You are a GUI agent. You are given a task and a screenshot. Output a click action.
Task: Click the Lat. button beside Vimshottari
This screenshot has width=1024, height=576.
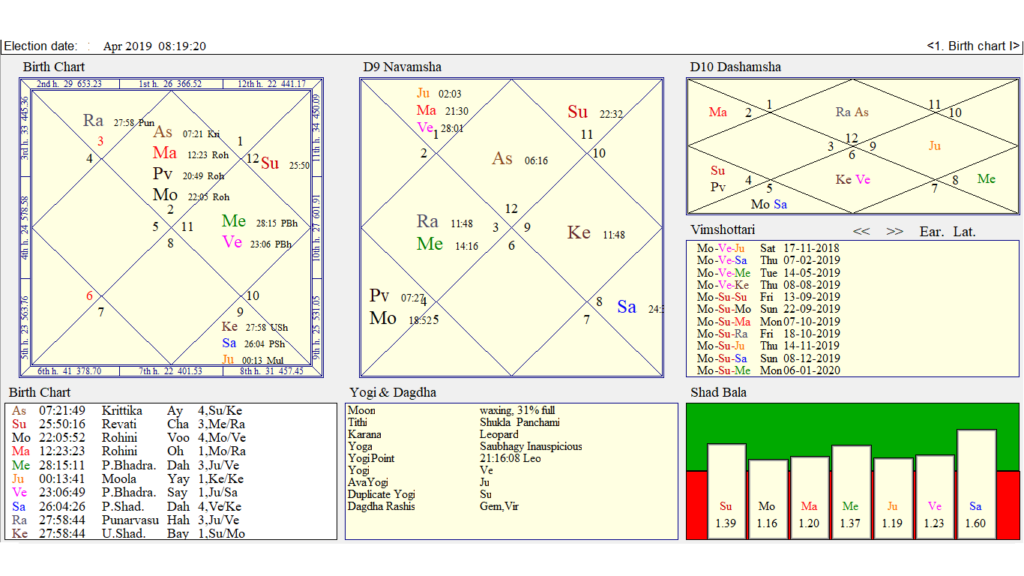(x=964, y=232)
